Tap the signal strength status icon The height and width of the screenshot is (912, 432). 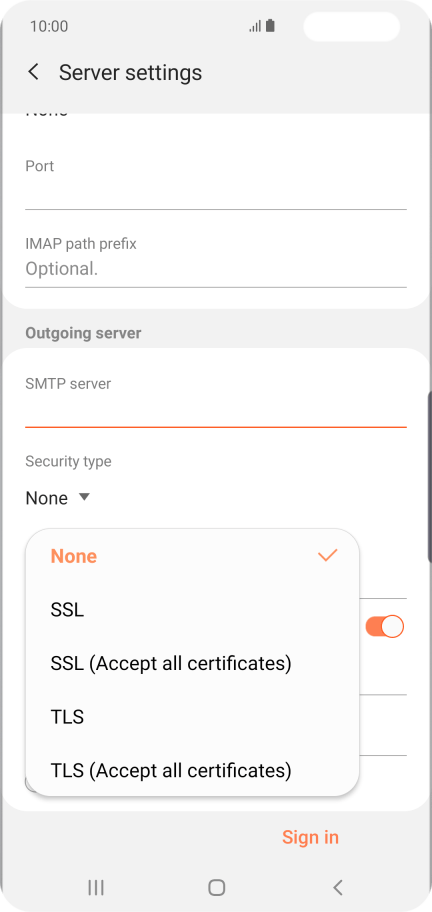(x=255, y=26)
